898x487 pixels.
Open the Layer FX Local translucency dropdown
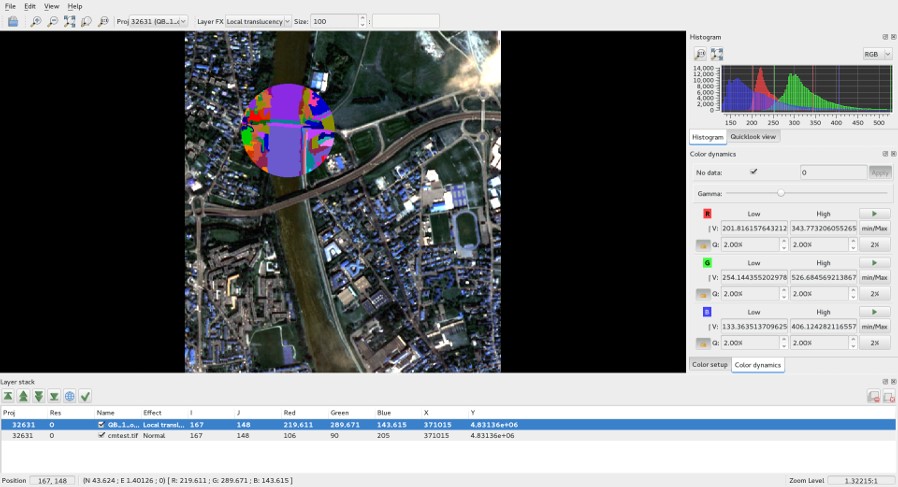pyautogui.click(x=258, y=21)
